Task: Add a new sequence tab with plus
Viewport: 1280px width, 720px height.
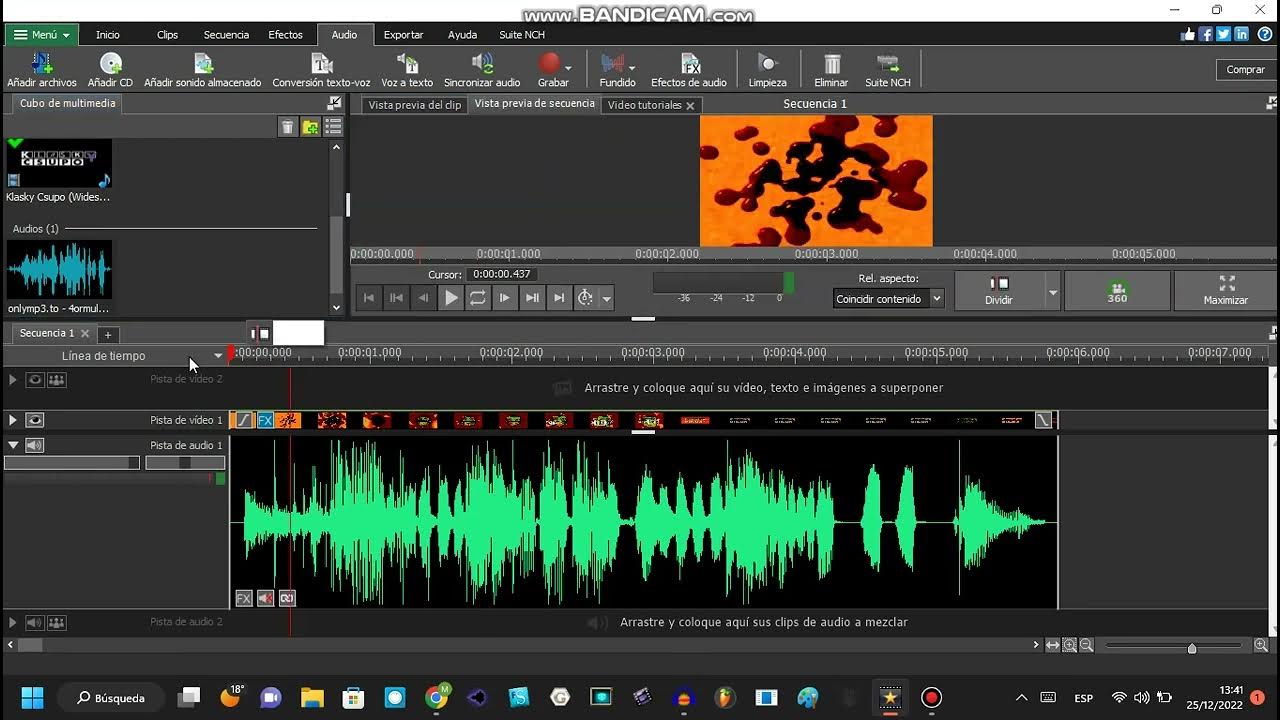Action: pos(108,334)
